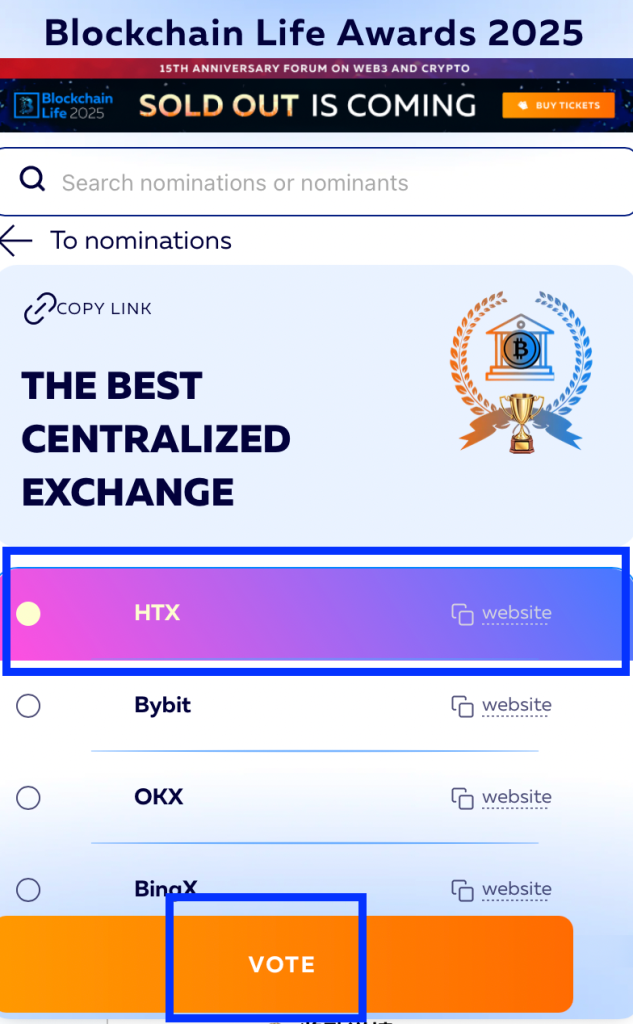Click the Blockchain Life 2025 logo
Image resolution: width=633 pixels, height=1024 pixels.
64,105
